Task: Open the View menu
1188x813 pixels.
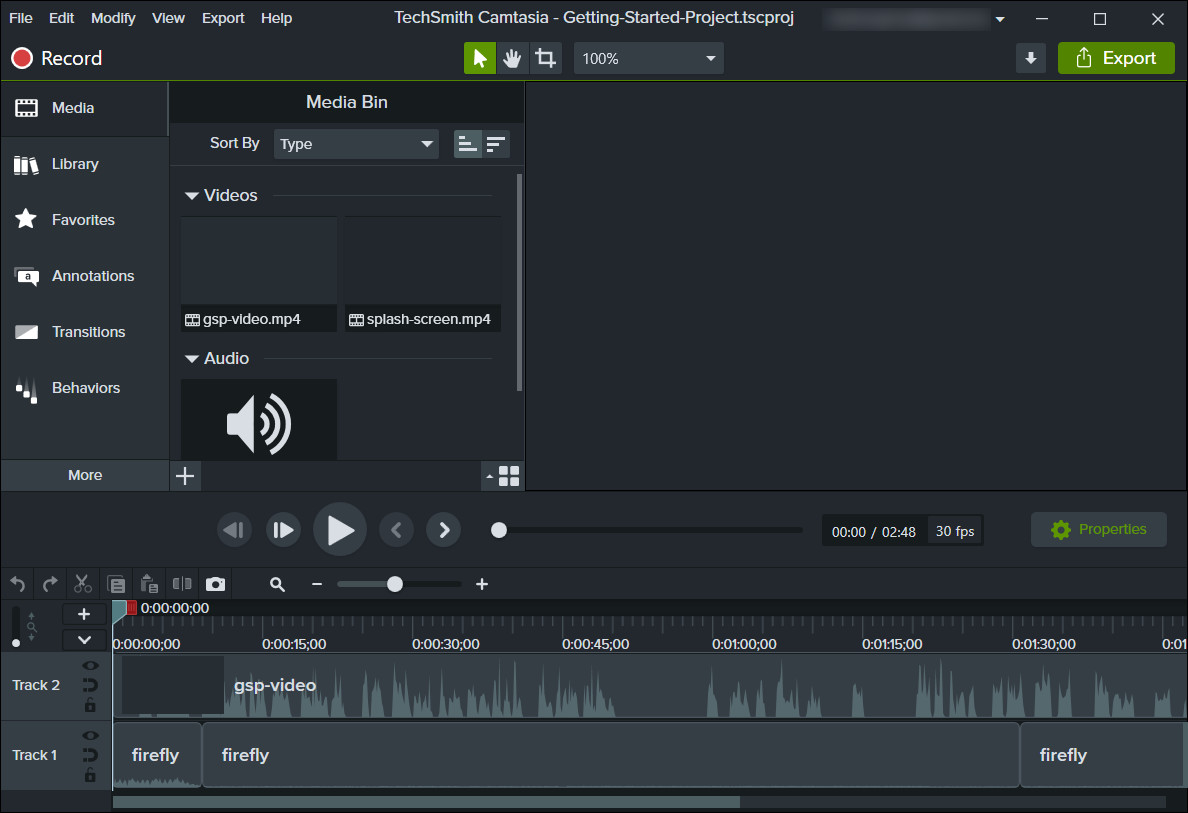Action: point(168,17)
